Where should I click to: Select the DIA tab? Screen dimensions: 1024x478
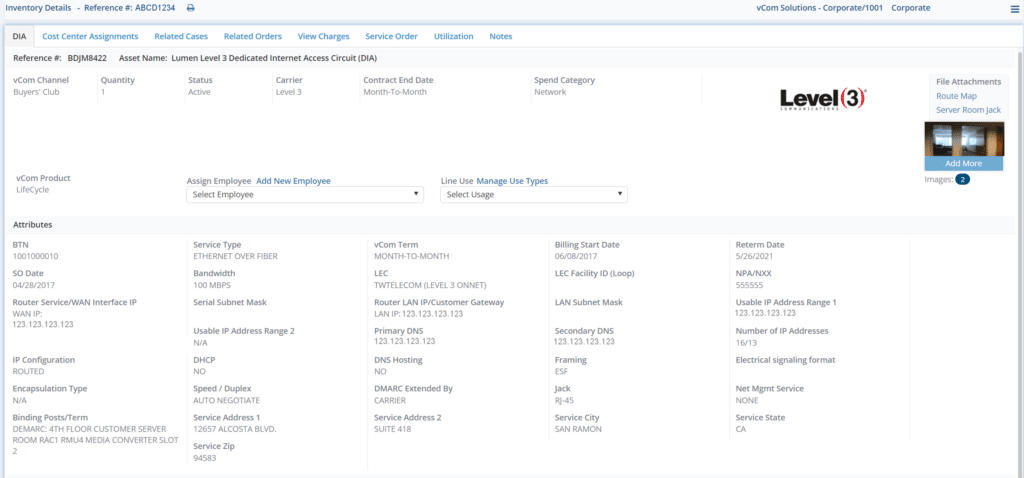19,36
